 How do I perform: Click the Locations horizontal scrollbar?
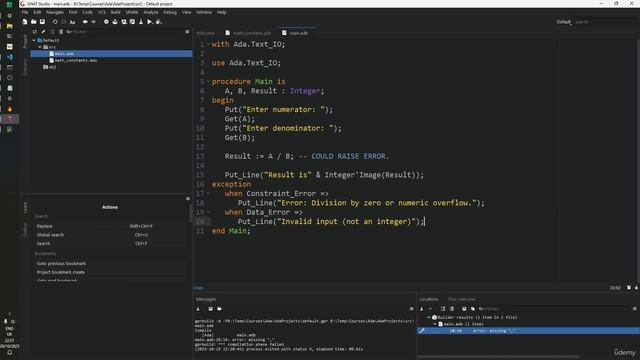tap(498, 357)
